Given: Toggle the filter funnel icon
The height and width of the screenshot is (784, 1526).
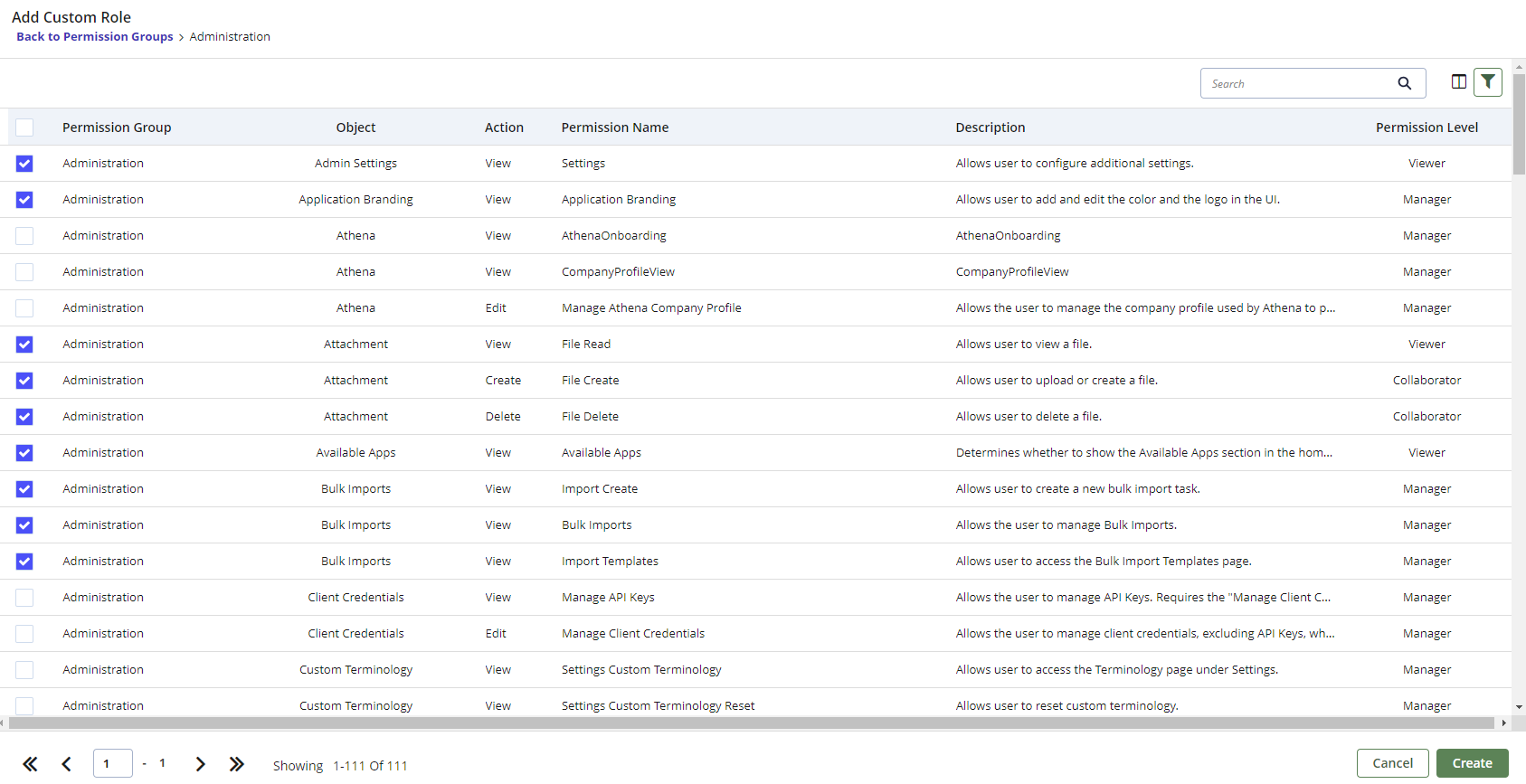Looking at the screenshot, I should (1487, 82).
